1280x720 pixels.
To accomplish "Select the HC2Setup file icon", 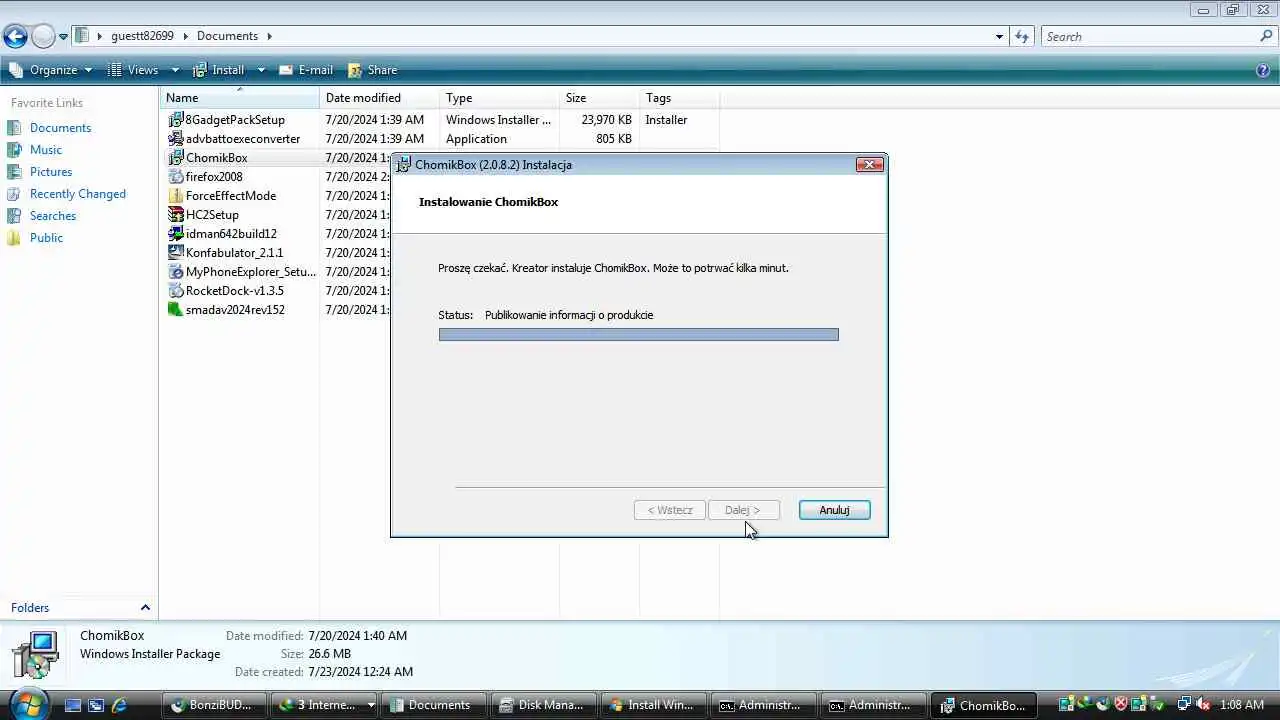I will (176, 215).
